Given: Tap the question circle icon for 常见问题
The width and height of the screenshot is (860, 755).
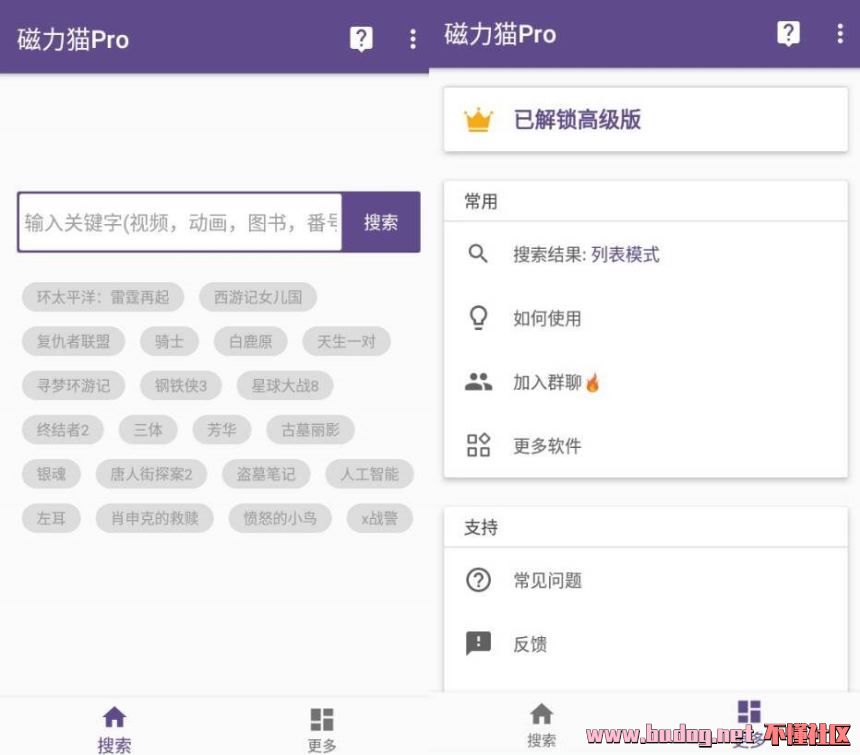Looking at the screenshot, I should (479, 580).
